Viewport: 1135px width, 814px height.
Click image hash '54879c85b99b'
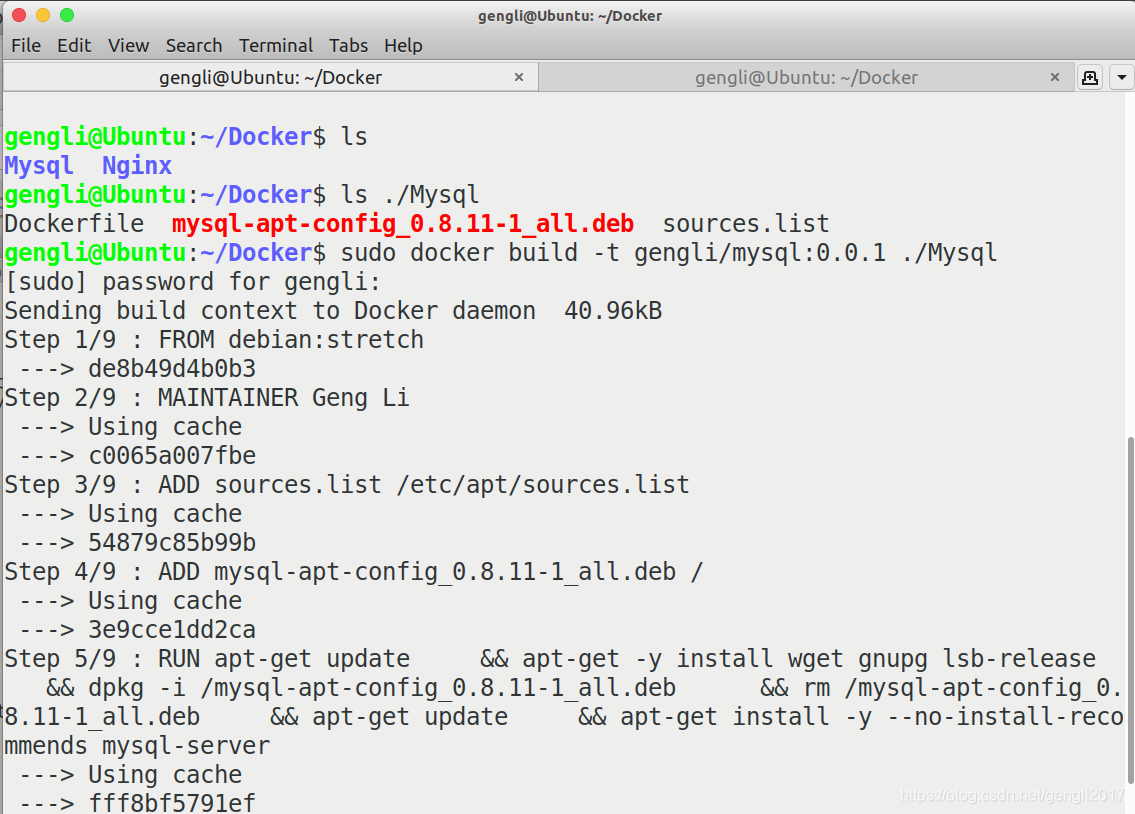pyautogui.click(x=172, y=542)
